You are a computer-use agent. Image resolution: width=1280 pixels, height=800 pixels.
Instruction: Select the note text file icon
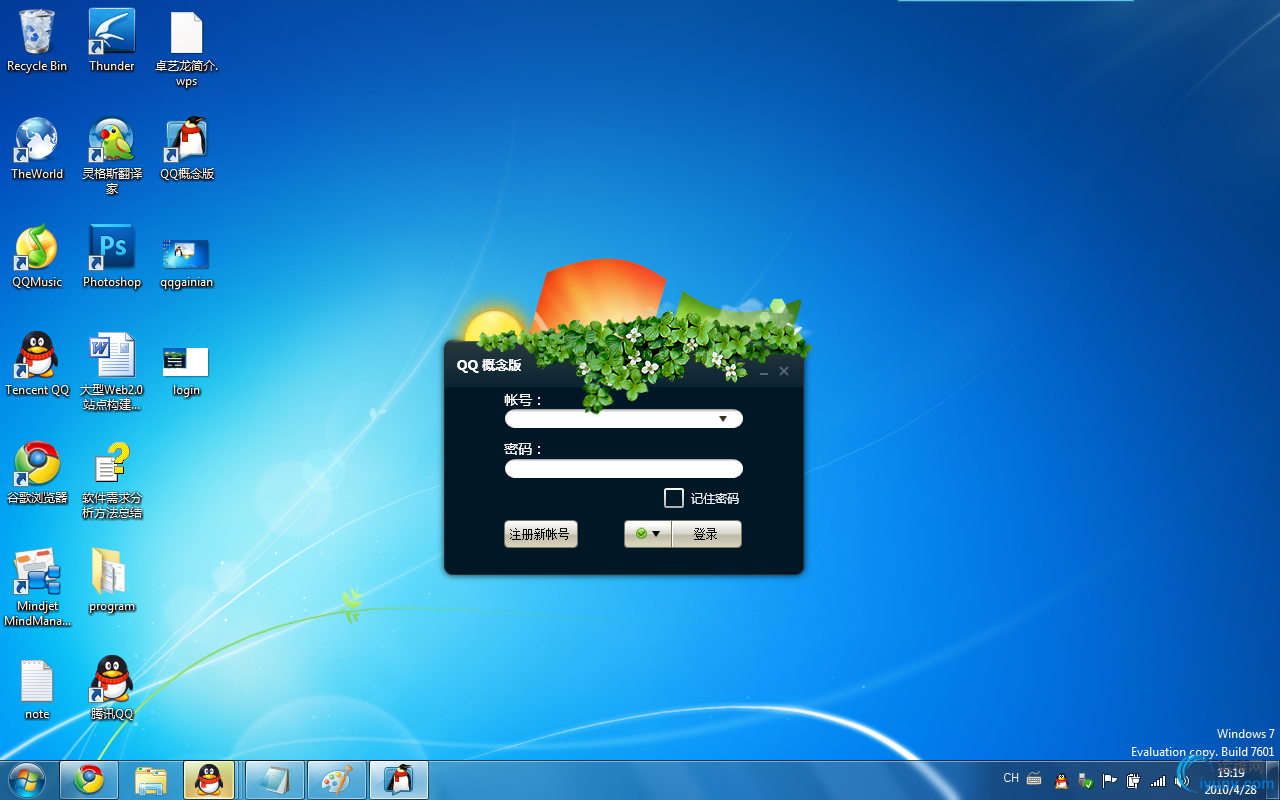coord(37,689)
